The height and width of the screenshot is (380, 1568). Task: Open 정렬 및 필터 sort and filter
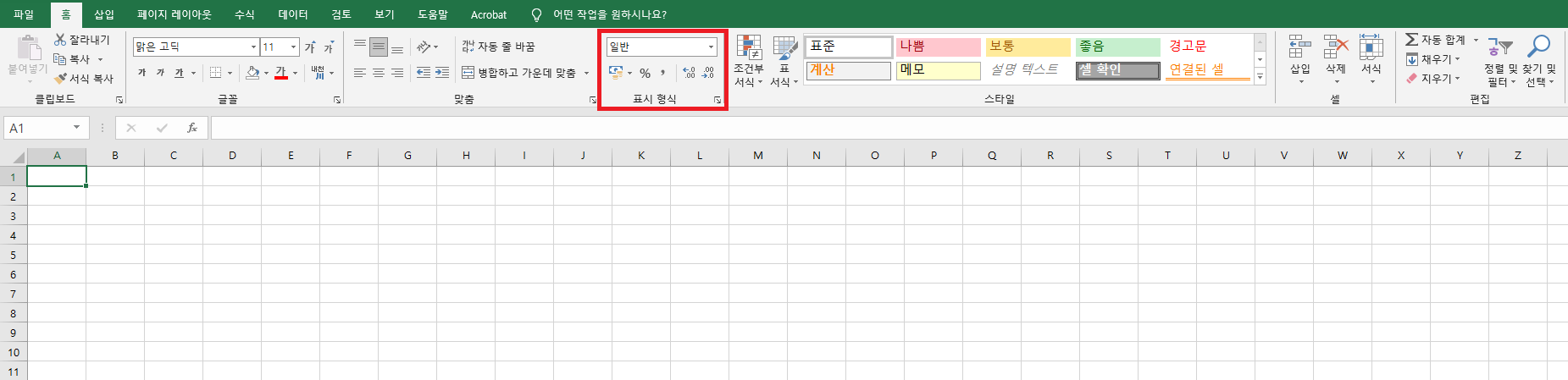coord(1500,61)
